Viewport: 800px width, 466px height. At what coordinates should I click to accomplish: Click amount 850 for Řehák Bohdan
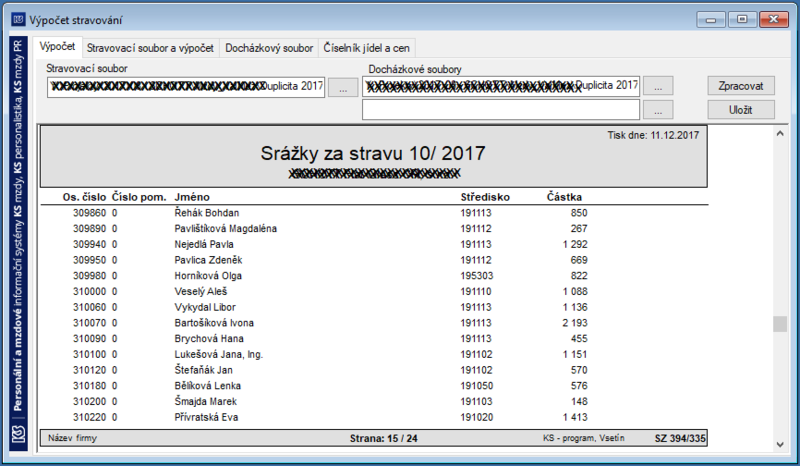579,213
